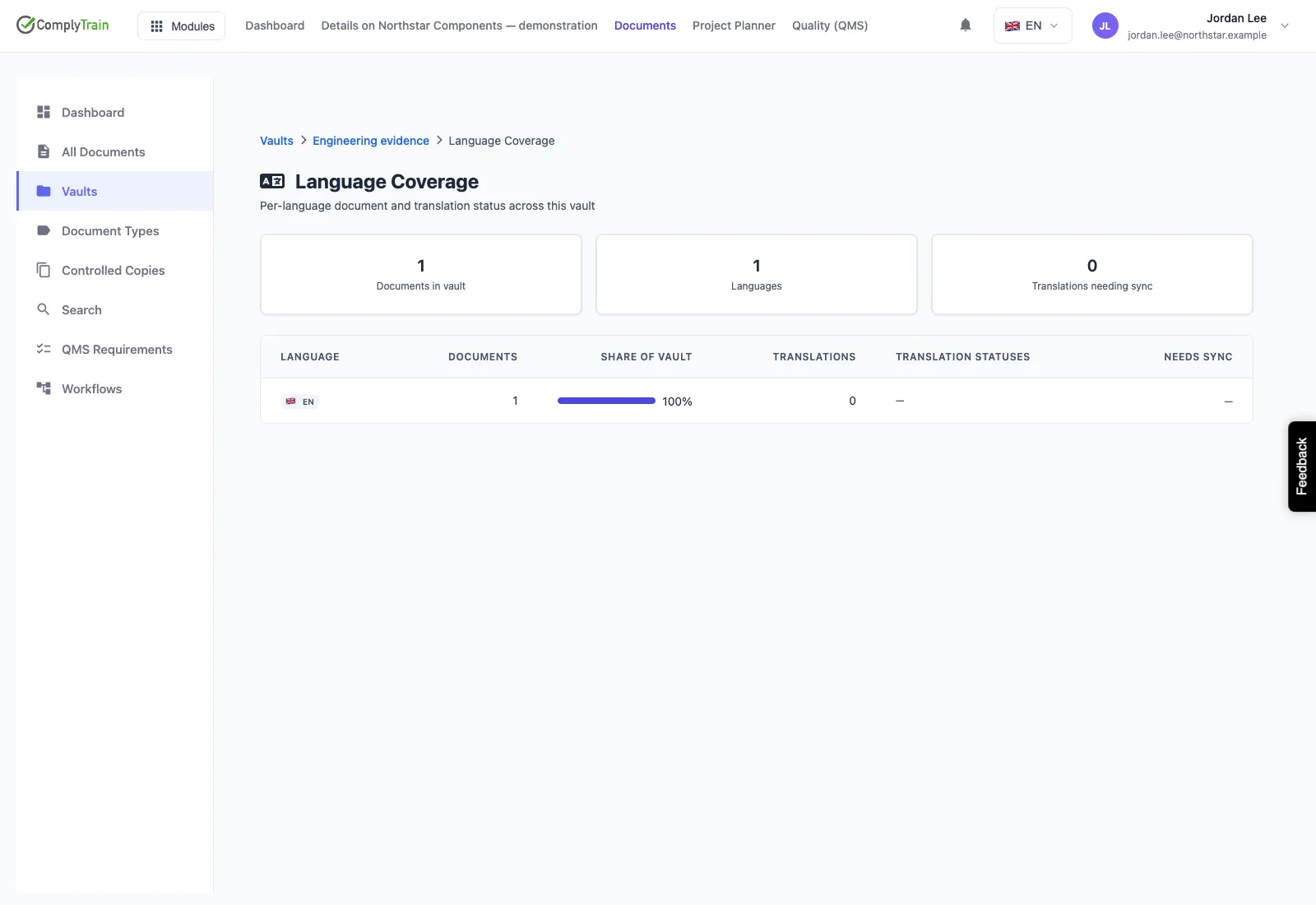This screenshot has height=905, width=1316.
Task: Click the Languages count card
Action: (x=757, y=275)
